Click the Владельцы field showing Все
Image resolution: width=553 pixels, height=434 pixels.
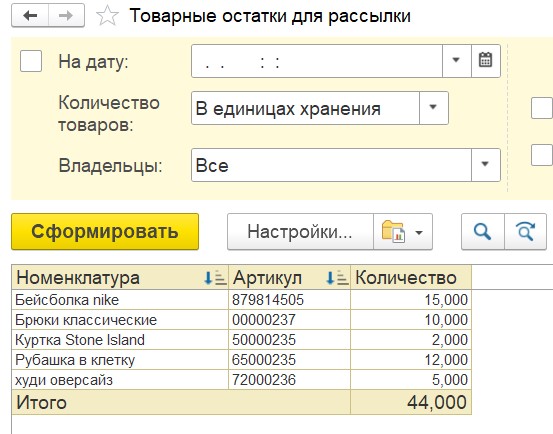pos(331,165)
